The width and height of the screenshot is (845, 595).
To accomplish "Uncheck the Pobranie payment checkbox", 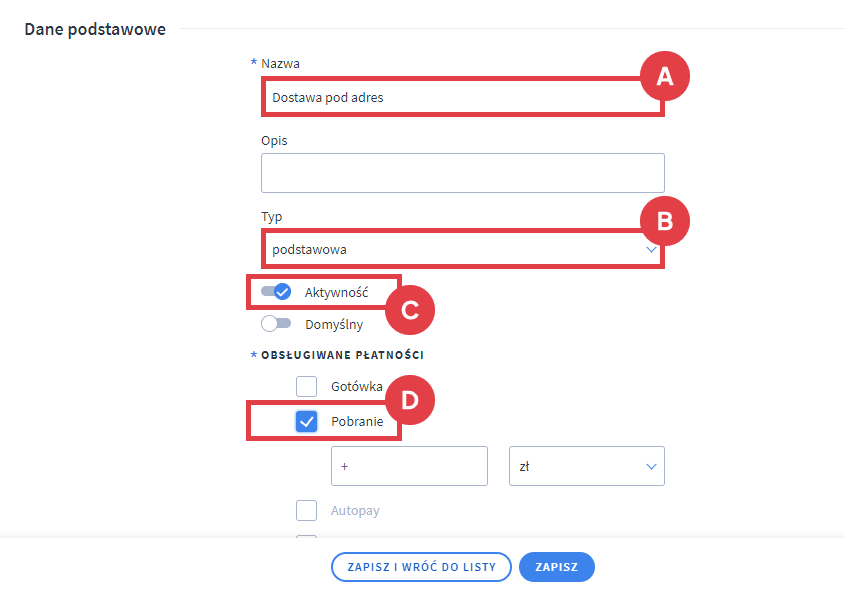I will tap(306, 422).
